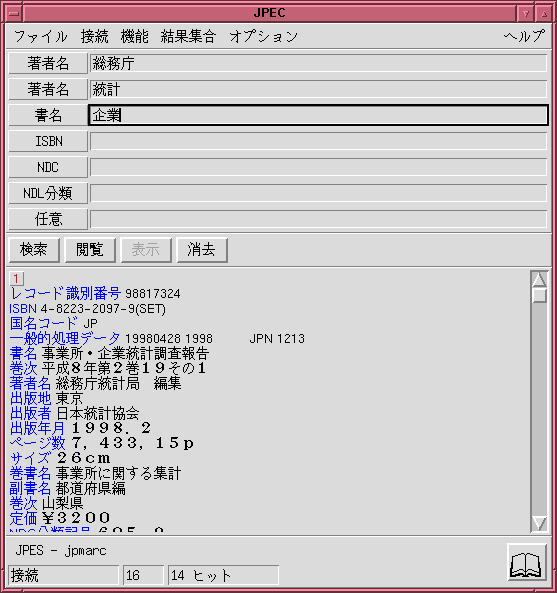Click the 検索 search button
Image resolution: width=557 pixels, height=593 pixels.
click(34, 250)
